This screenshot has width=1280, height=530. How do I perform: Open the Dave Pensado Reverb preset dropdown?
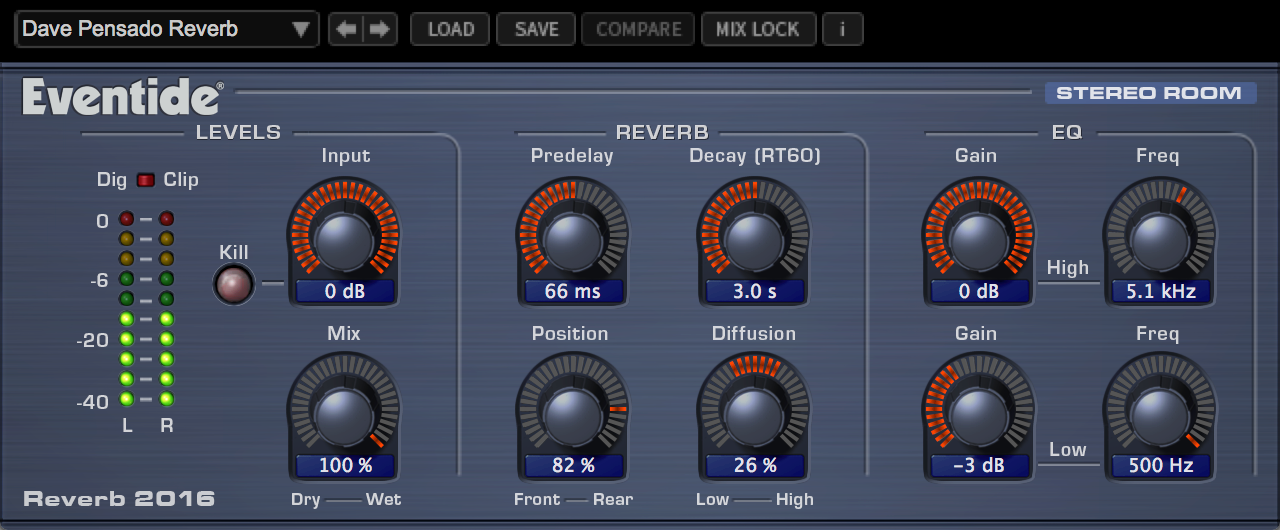pyautogui.click(x=167, y=29)
